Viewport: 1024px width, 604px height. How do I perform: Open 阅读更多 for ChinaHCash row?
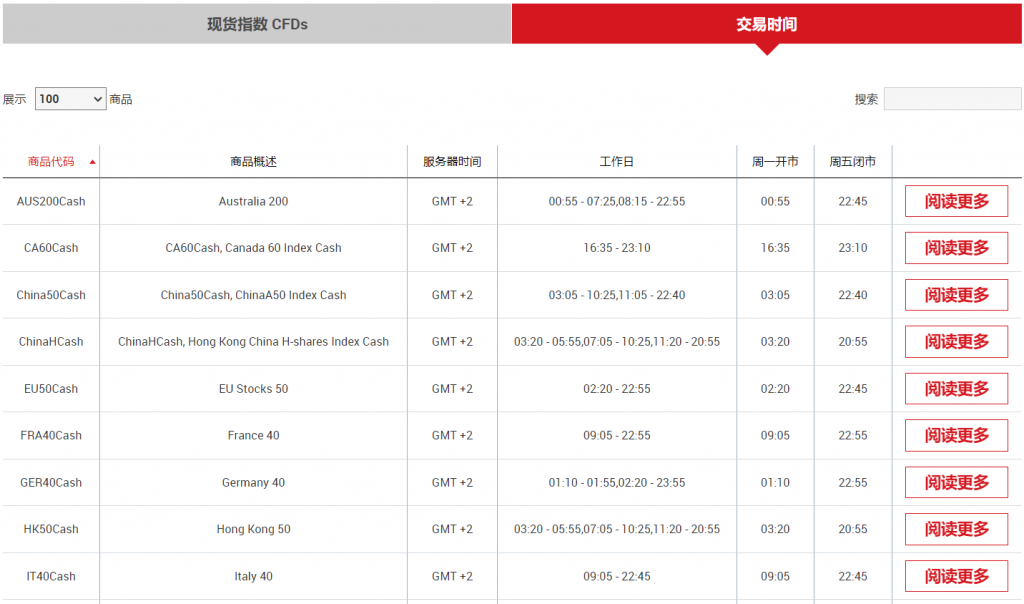[956, 342]
